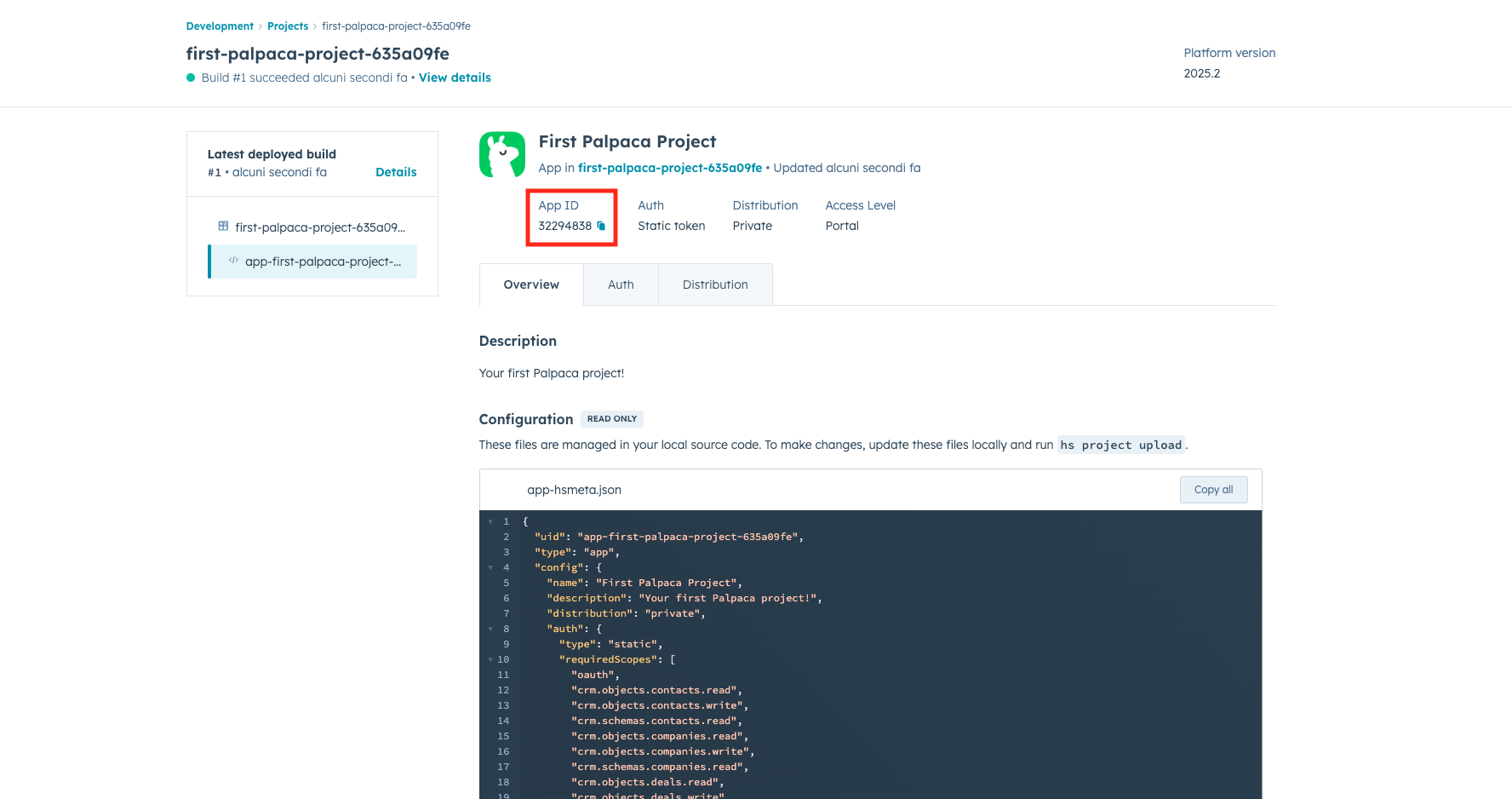The height and width of the screenshot is (799, 1512).
Task: Click the code icon next to app-first-palpaca-project
Action: pyautogui.click(x=234, y=261)
